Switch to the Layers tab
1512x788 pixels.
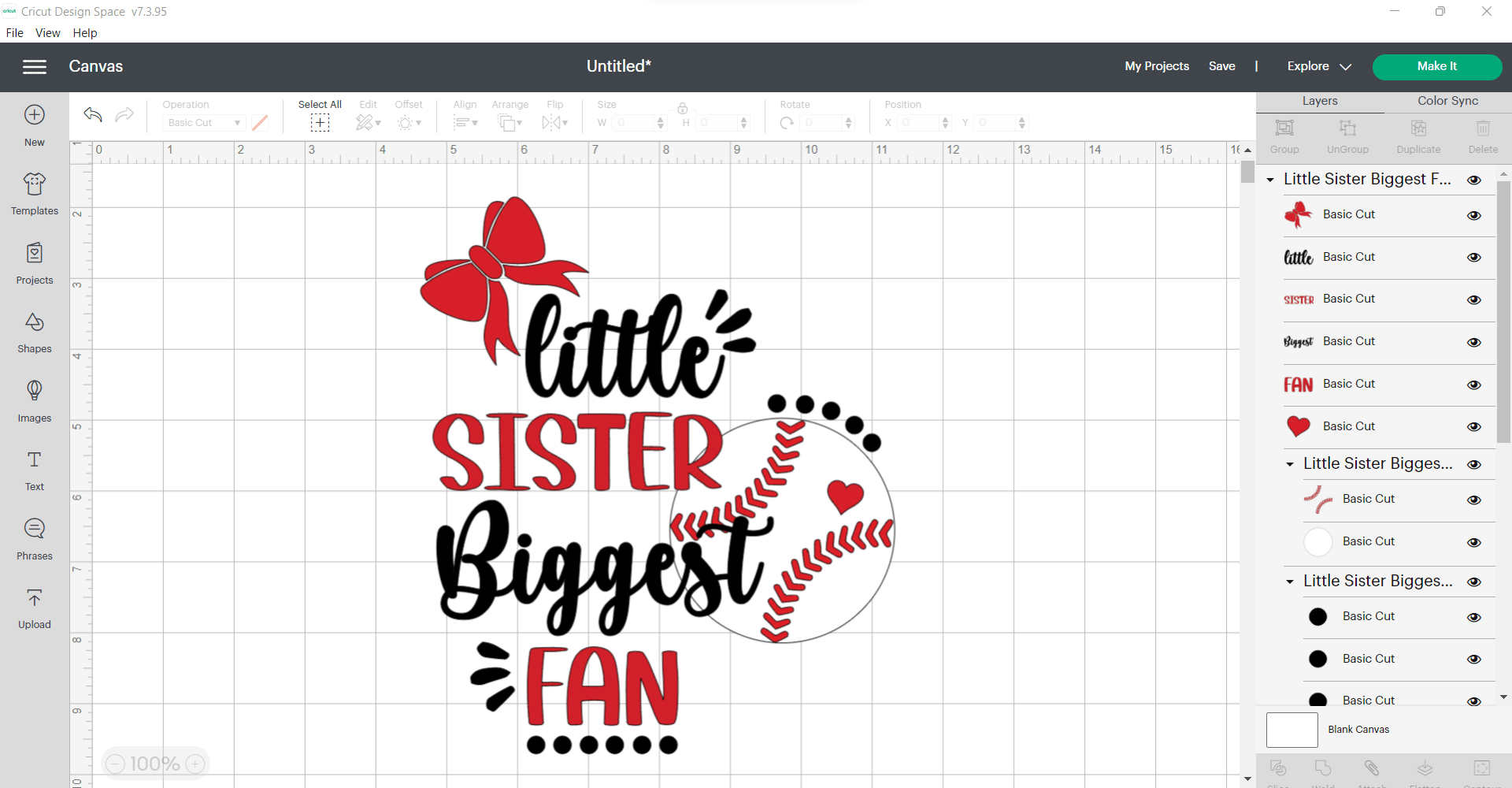point(1320,101)
